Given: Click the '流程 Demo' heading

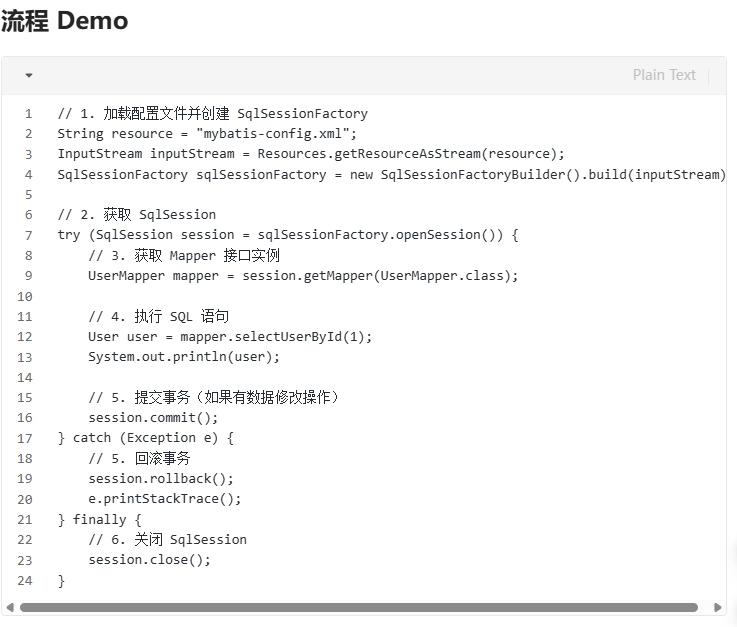Looking at the screenshot, I should pyautogui.click(x=64, y=21).
